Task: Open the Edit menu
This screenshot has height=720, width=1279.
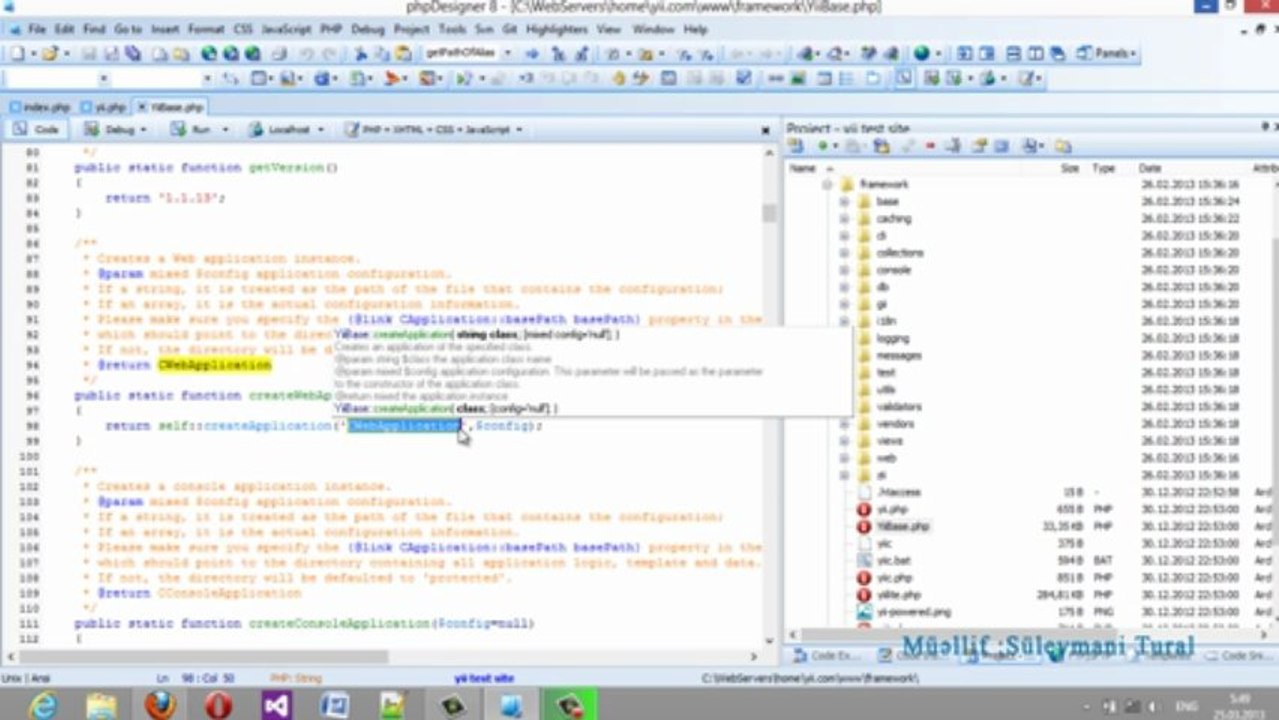Action: pos(64,29)
